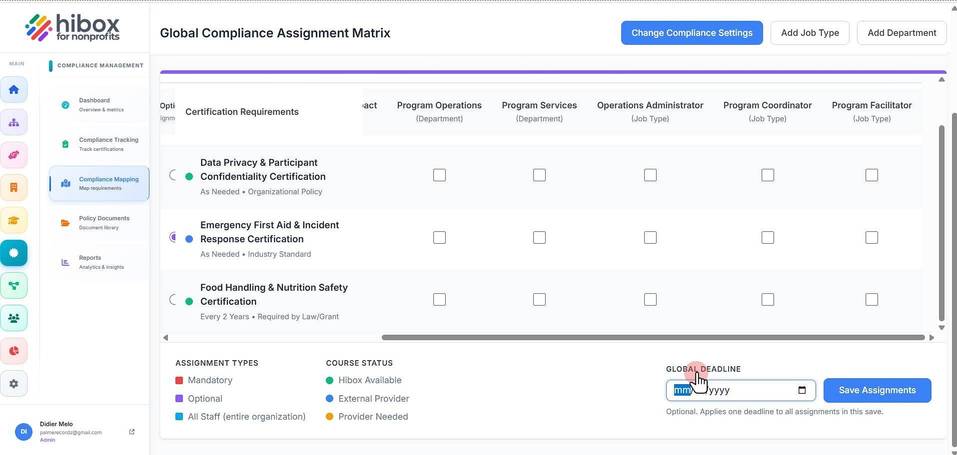Click the matrix vertical scrollbar thumb
This screenshot has width=957, height=455.
941,222
